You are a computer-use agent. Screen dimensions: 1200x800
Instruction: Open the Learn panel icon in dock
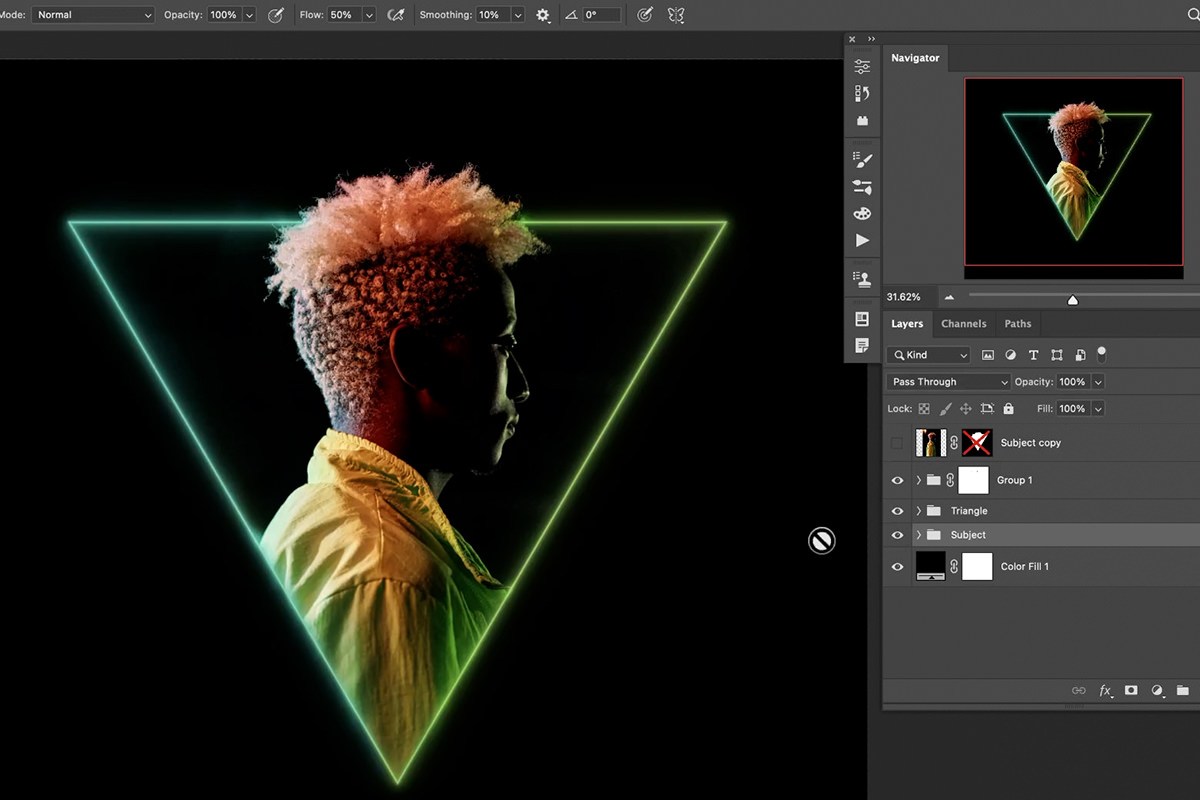[862, 319]
